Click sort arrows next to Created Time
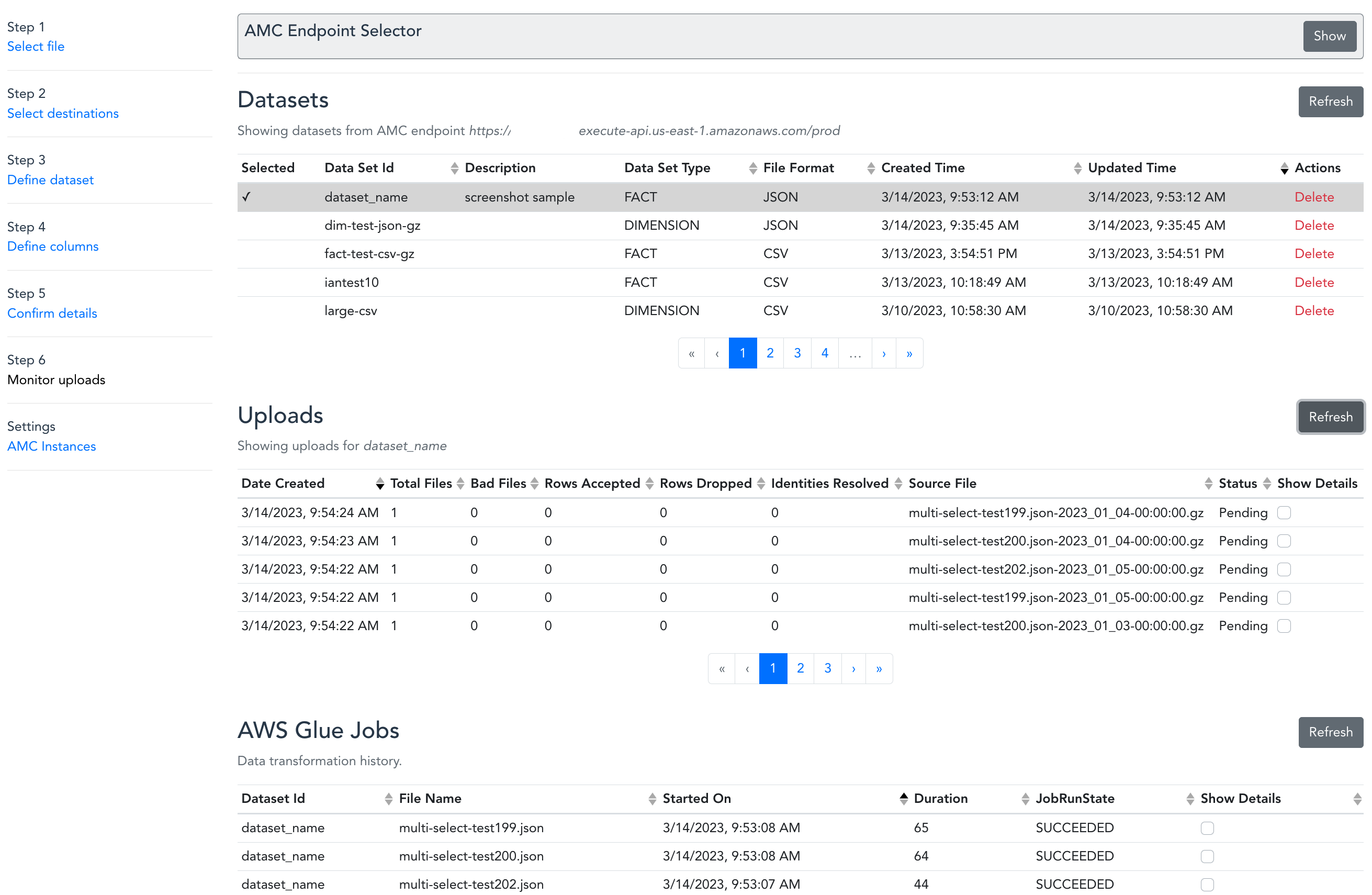The height and width of the screenshot is (895, 1372). tap(1077, 168)
